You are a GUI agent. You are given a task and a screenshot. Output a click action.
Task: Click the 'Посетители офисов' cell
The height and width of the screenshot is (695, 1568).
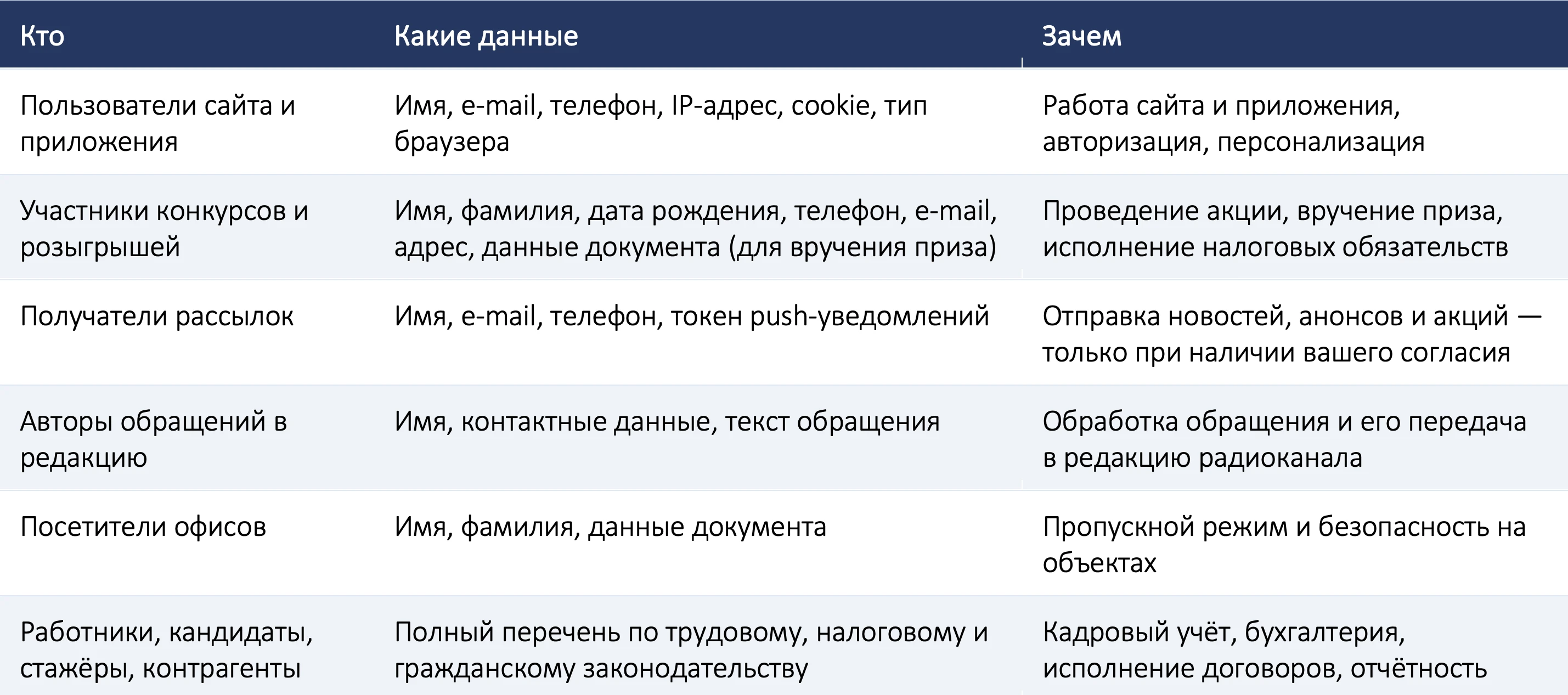187,544
